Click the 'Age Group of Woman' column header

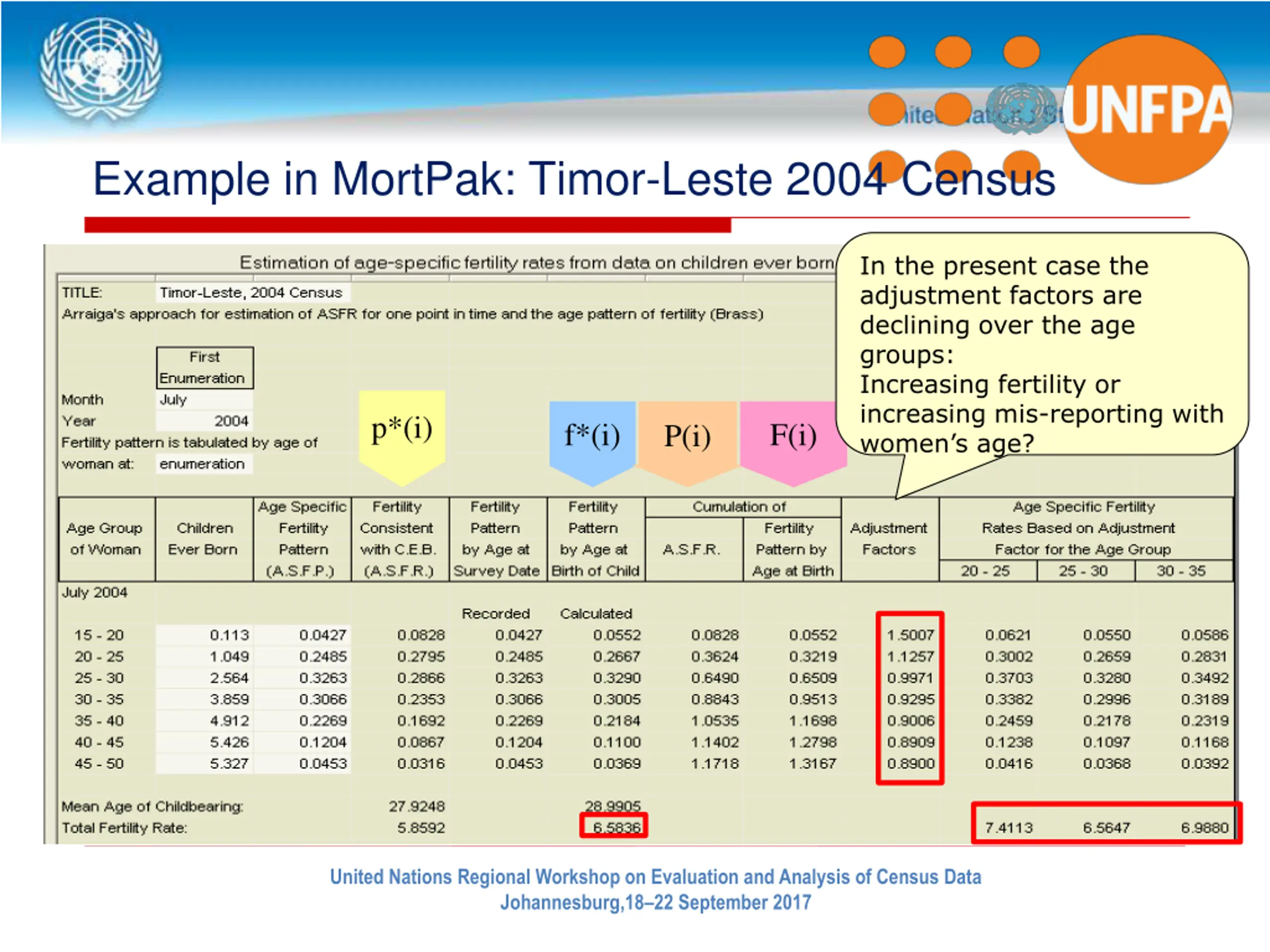(106, 539)
